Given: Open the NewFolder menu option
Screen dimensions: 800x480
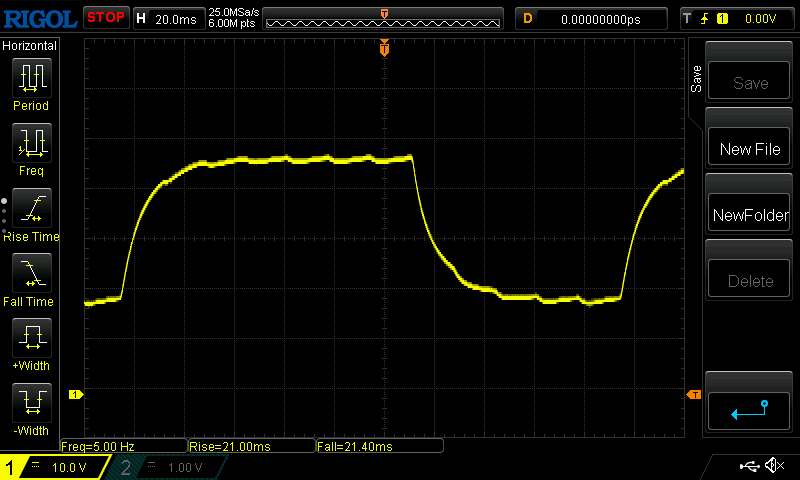Looking at the screenshot, I should (x=750, y=215).
